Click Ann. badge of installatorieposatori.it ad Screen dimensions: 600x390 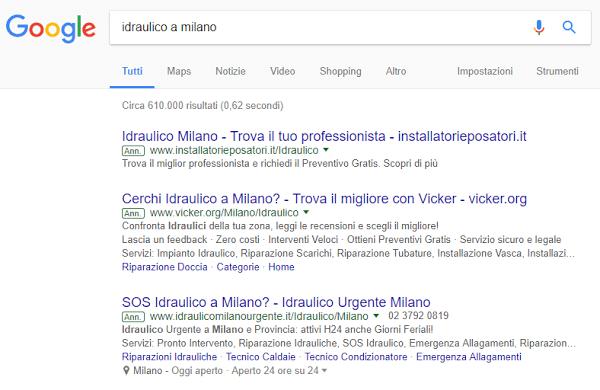click(133, 150)
